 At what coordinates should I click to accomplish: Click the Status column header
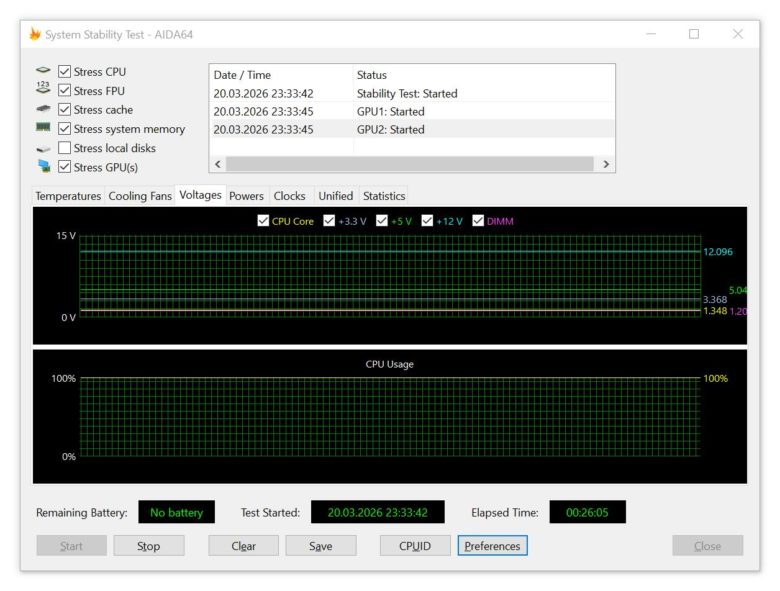484,75
